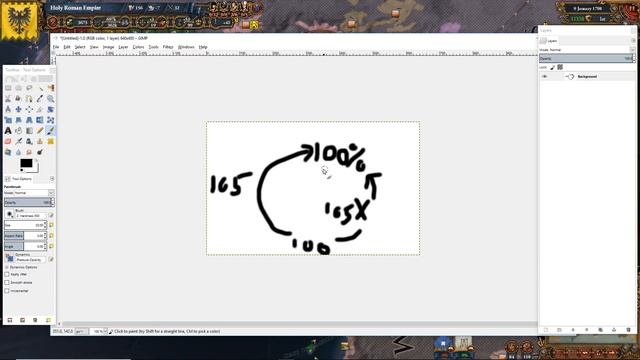Open the Colors menu
The height and width of the screenshot is (360, 640).
tap(138, 47)
